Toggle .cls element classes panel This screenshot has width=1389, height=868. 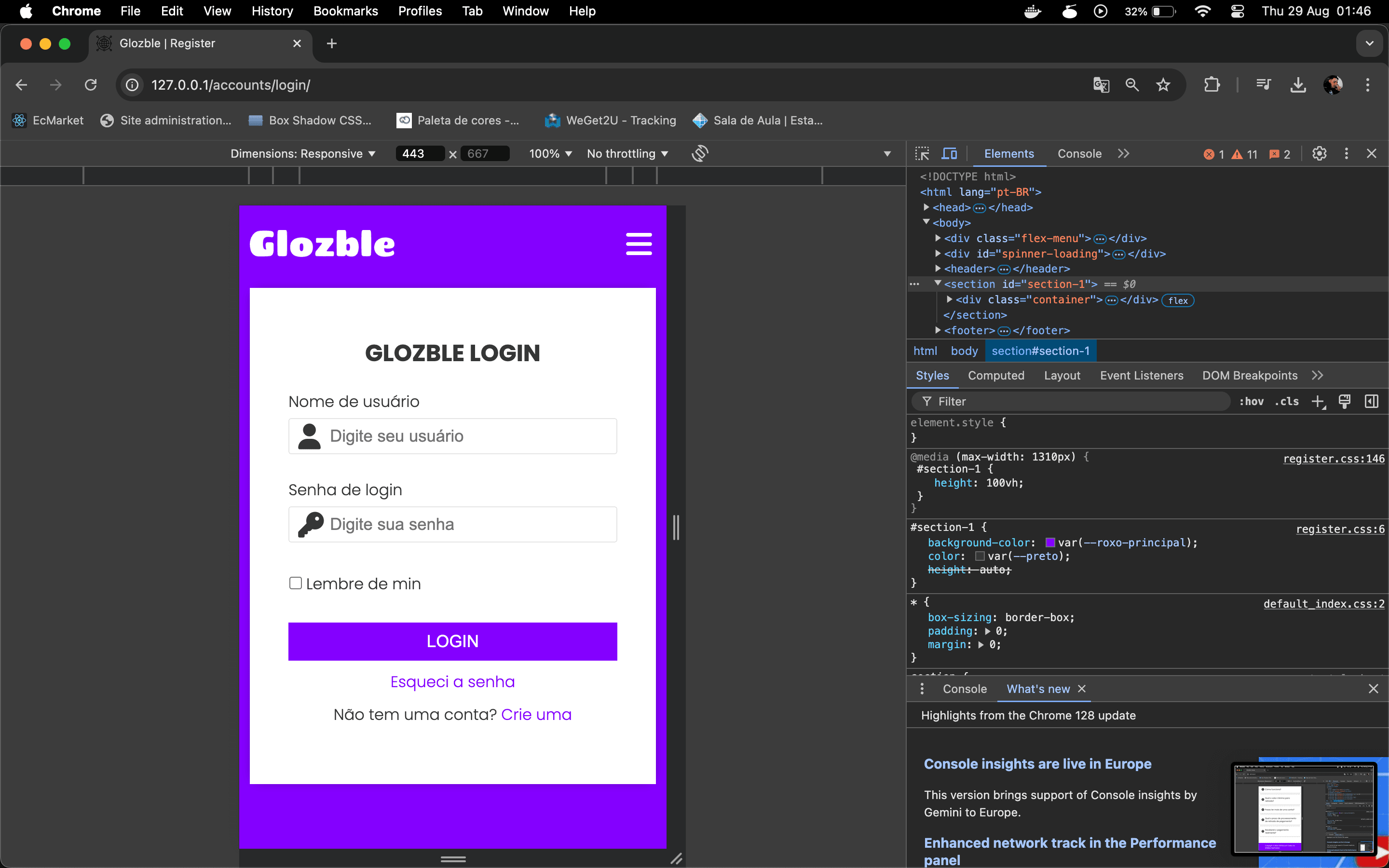click(x=1287, y=402)
